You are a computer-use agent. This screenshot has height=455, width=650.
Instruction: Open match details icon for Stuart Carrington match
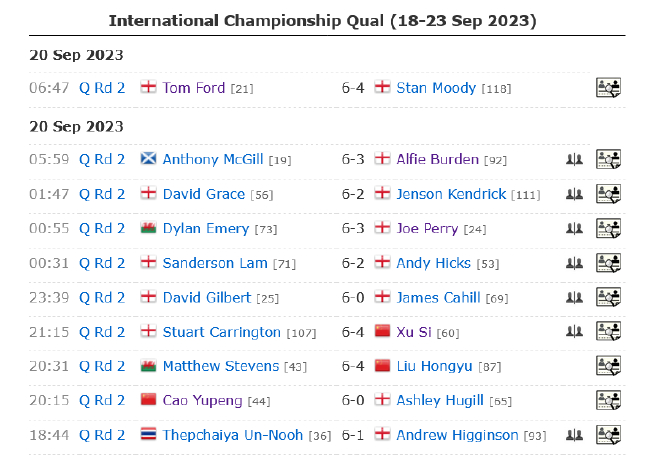click(x=608, y=332)
